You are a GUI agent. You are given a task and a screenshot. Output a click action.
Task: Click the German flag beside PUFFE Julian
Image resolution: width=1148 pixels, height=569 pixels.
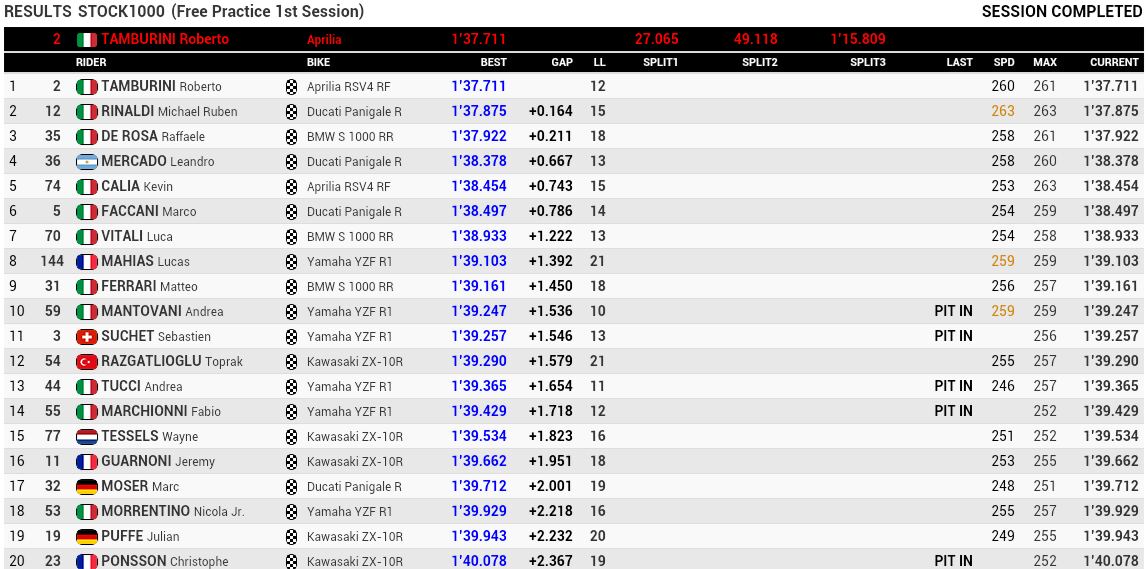[x=86, y=537]
